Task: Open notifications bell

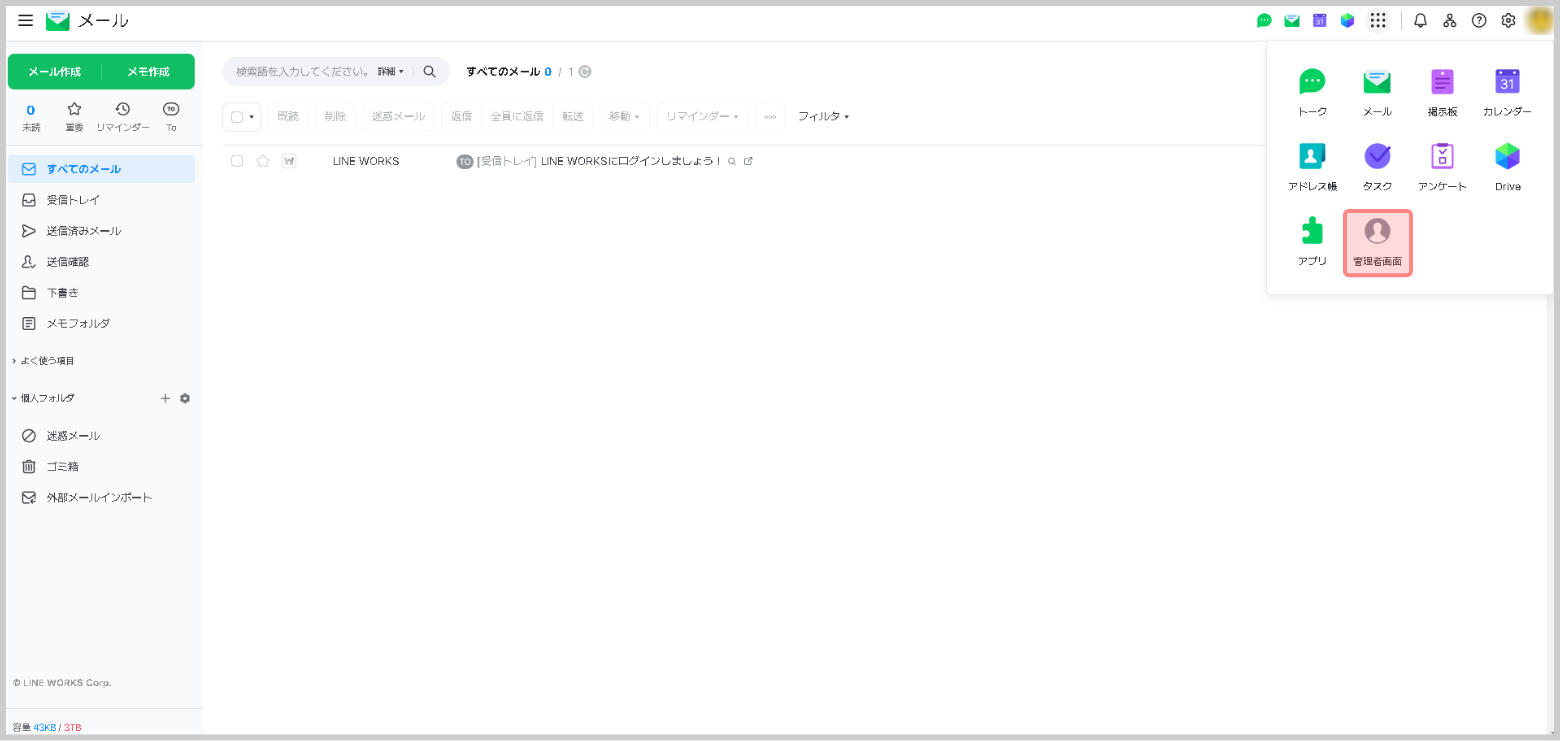Action: [1420, 20]
